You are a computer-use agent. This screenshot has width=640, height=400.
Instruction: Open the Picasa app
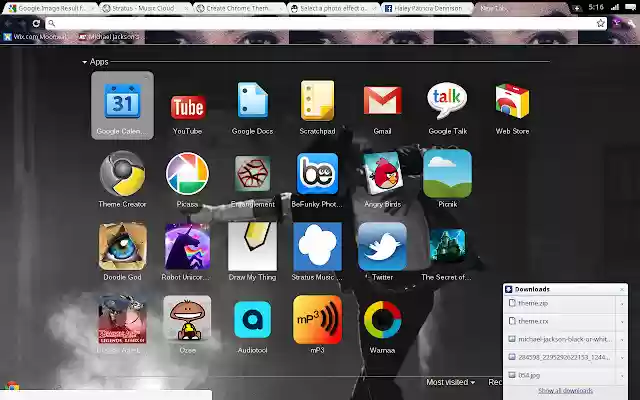pos(187,174)
